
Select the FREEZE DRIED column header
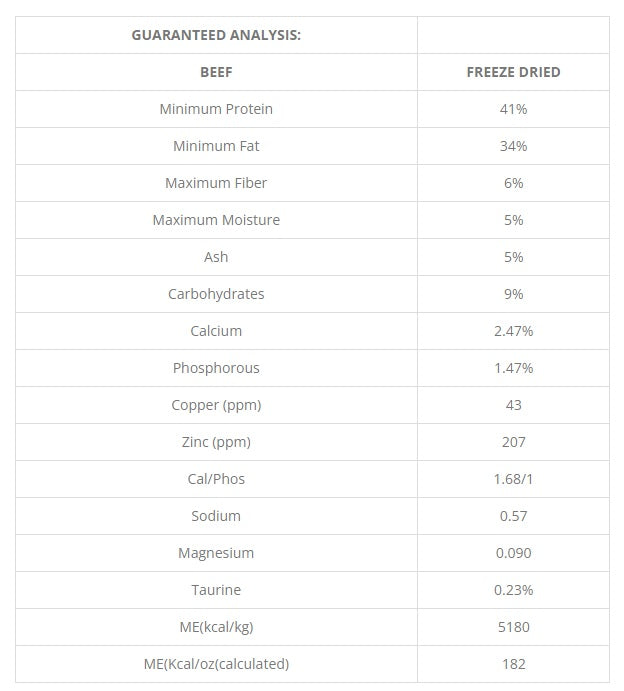pos(513,72)
